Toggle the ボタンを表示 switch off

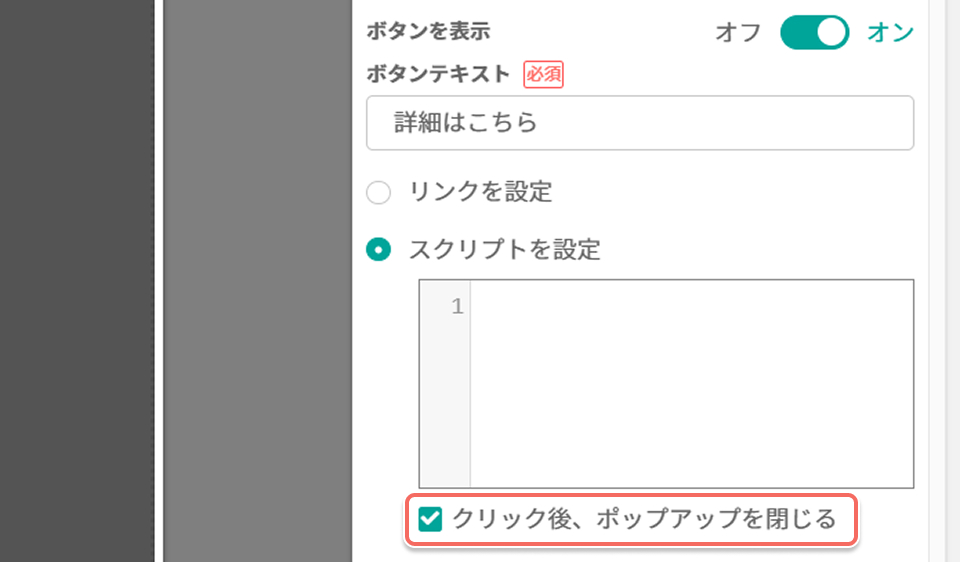(x=814, y=32)
